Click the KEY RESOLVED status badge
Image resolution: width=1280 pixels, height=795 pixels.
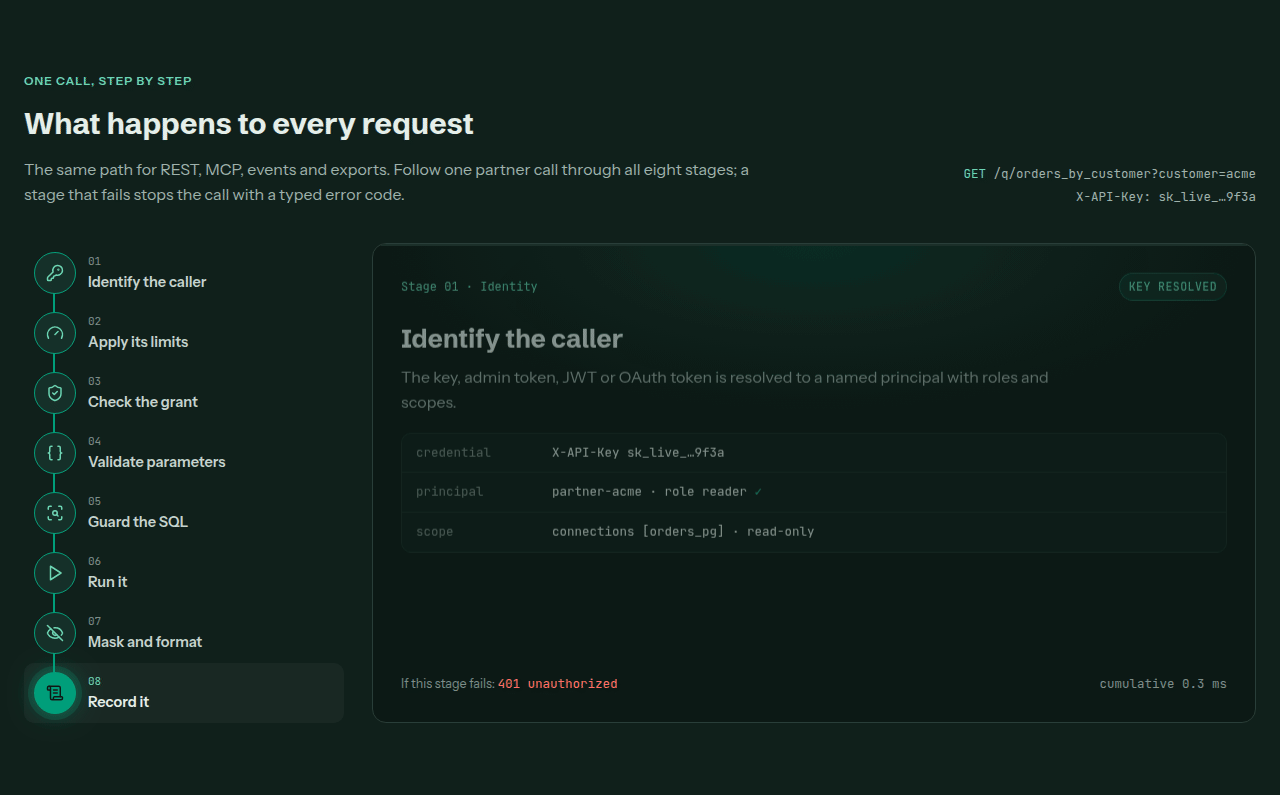(x=1173, y=287)
